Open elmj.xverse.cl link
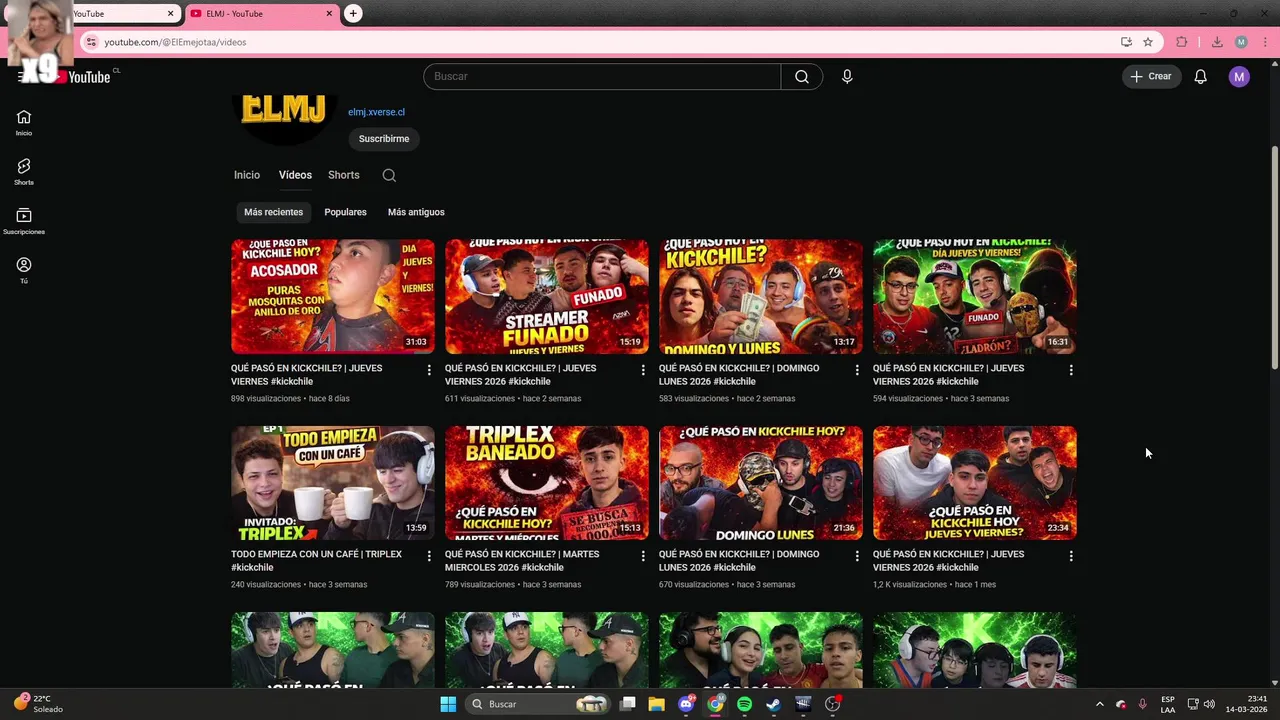The height and width of the screenshot is (720, 1280). point(376,112)
